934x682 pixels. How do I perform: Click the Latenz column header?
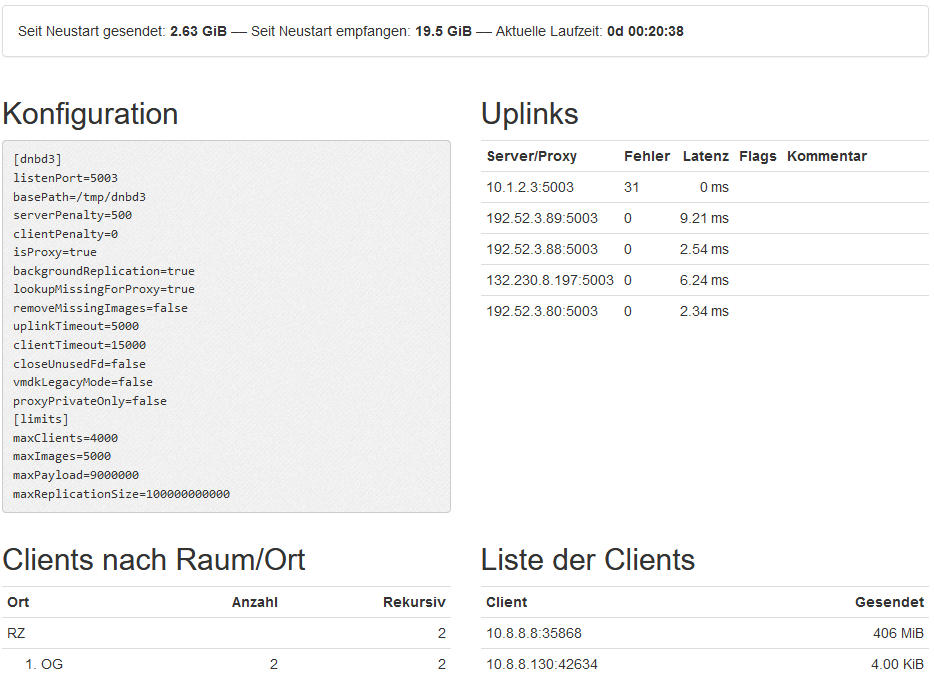click(x=705, y=156)
